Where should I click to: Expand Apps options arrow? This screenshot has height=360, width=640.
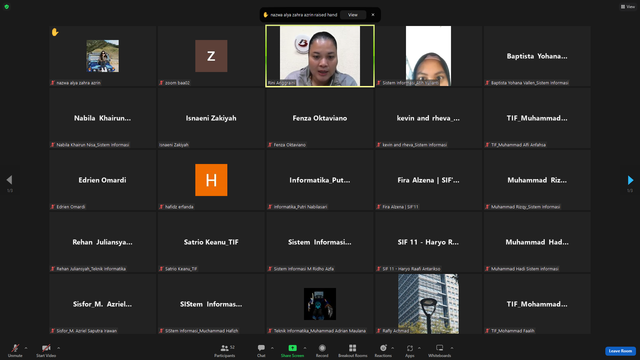pos(419,348)
